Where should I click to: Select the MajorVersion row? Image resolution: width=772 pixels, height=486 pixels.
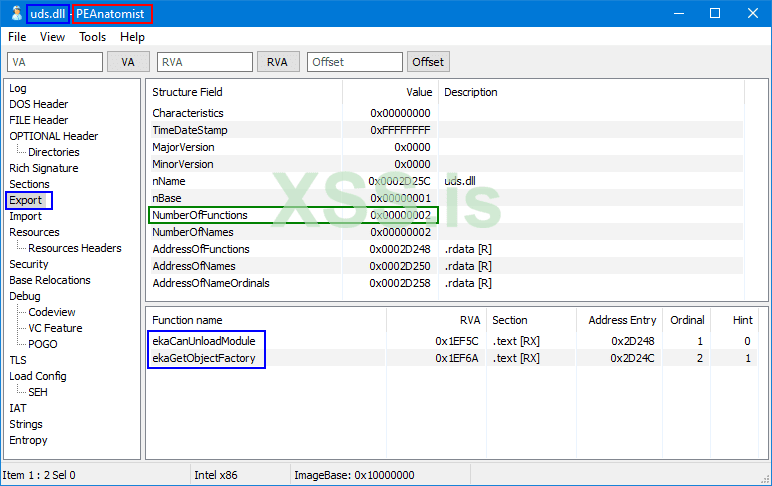coord(445,147)
